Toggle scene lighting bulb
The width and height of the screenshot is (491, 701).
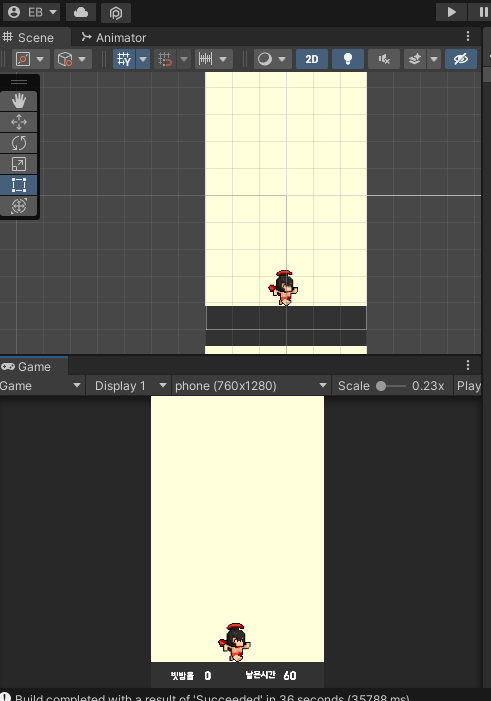point(347,59)
